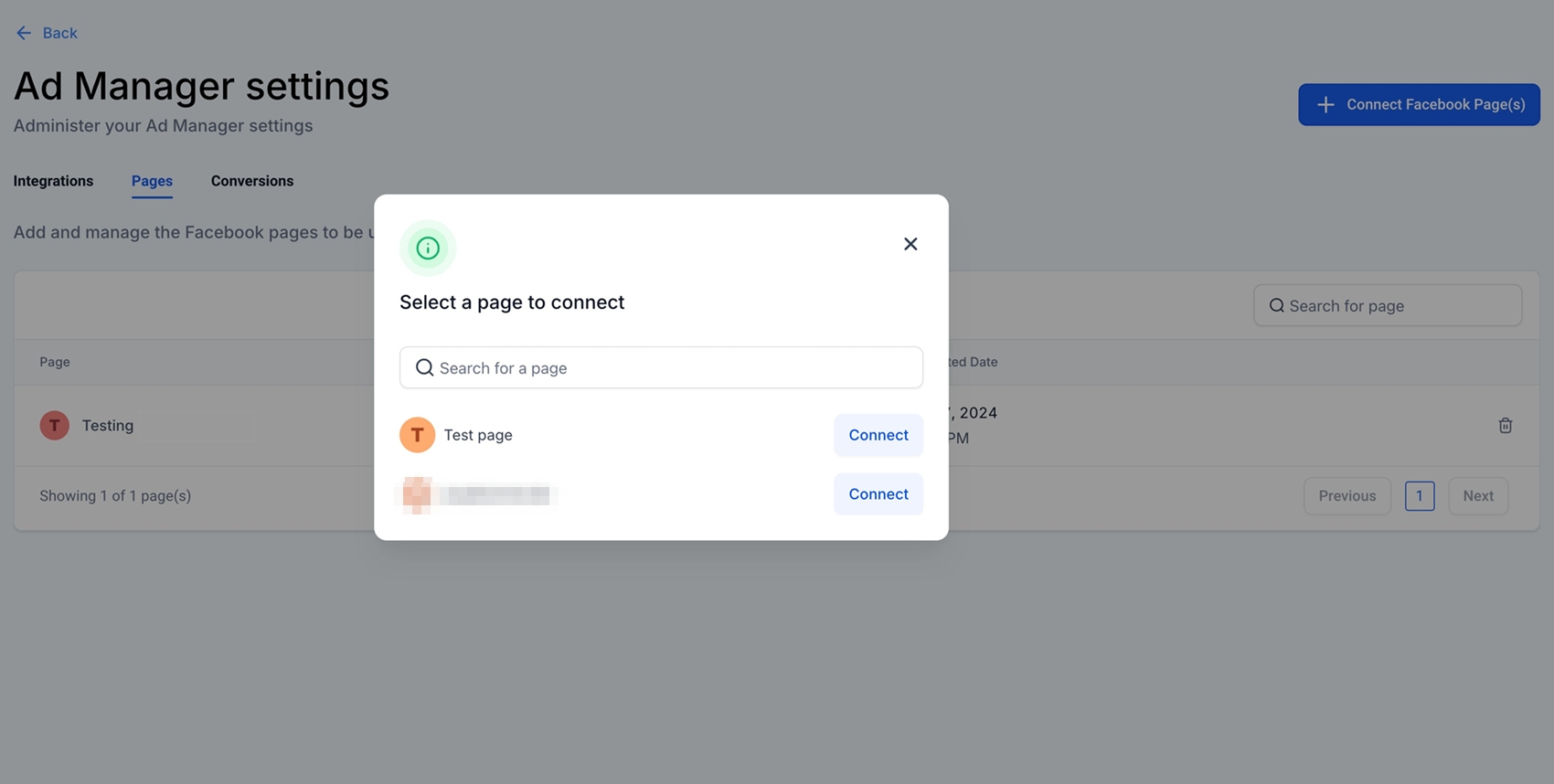Connect the second blurred page
Viewport: 1554px width, 784px height.
click(x=878, y=494)
